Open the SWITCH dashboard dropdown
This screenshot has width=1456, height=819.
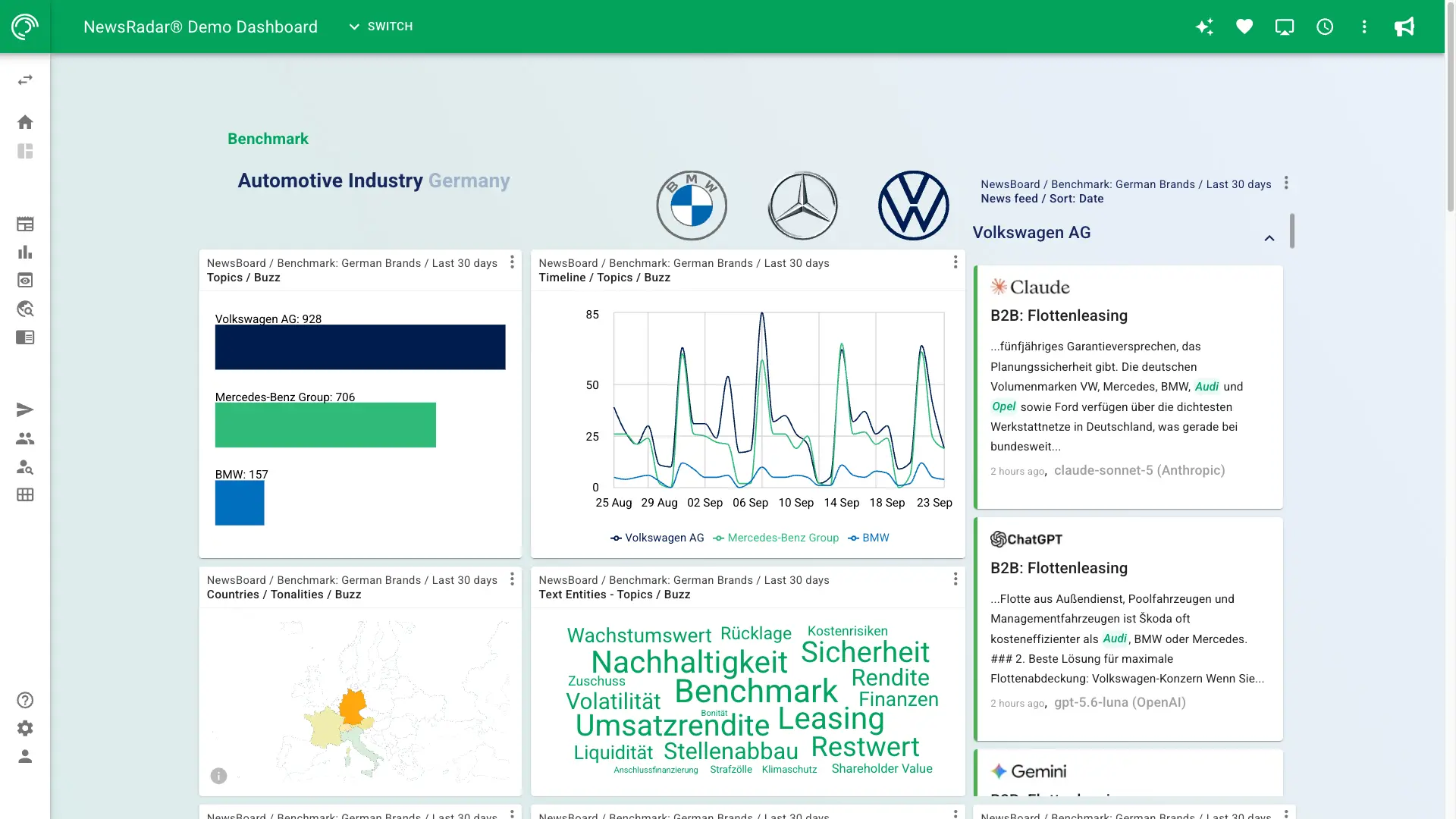[x=381, y=27]
